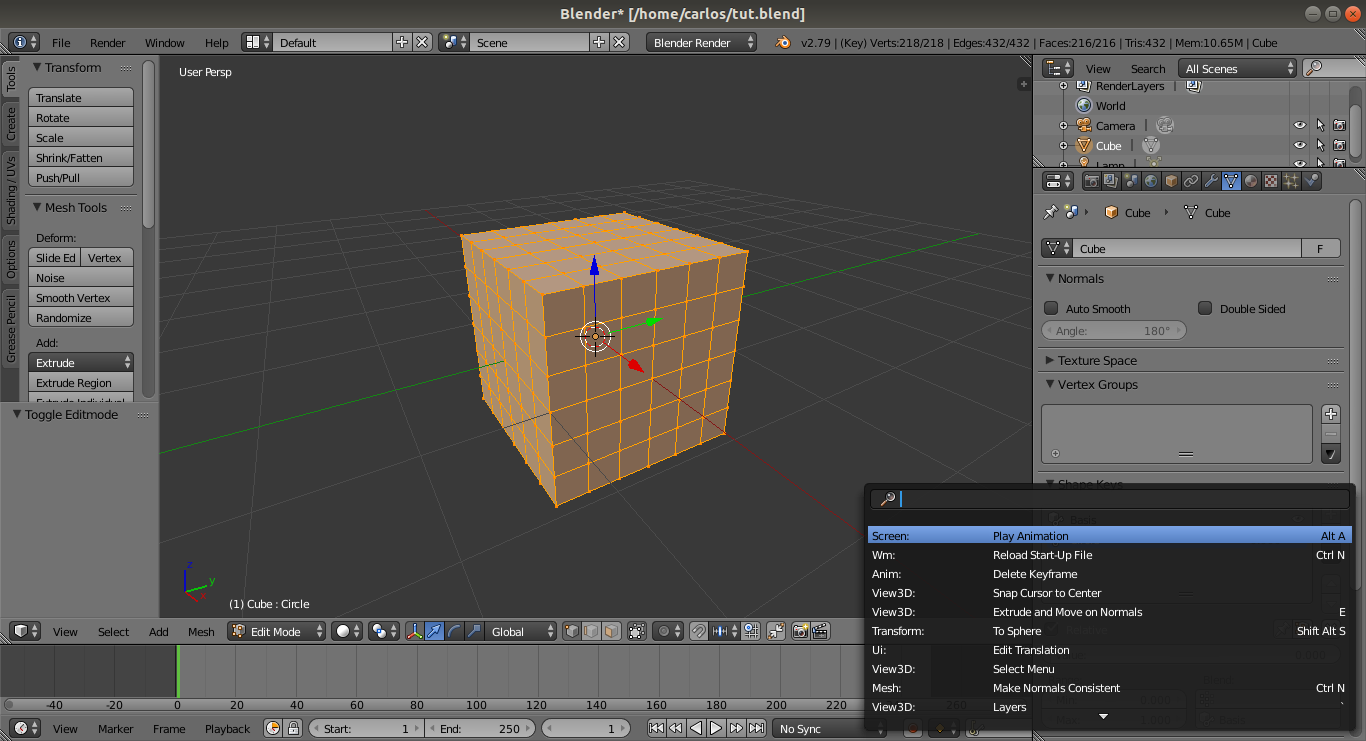This screenshot has height=741, width=1366.
Task: Select the rotate manipulator arc icon
Action: click(x=455, y=631)
